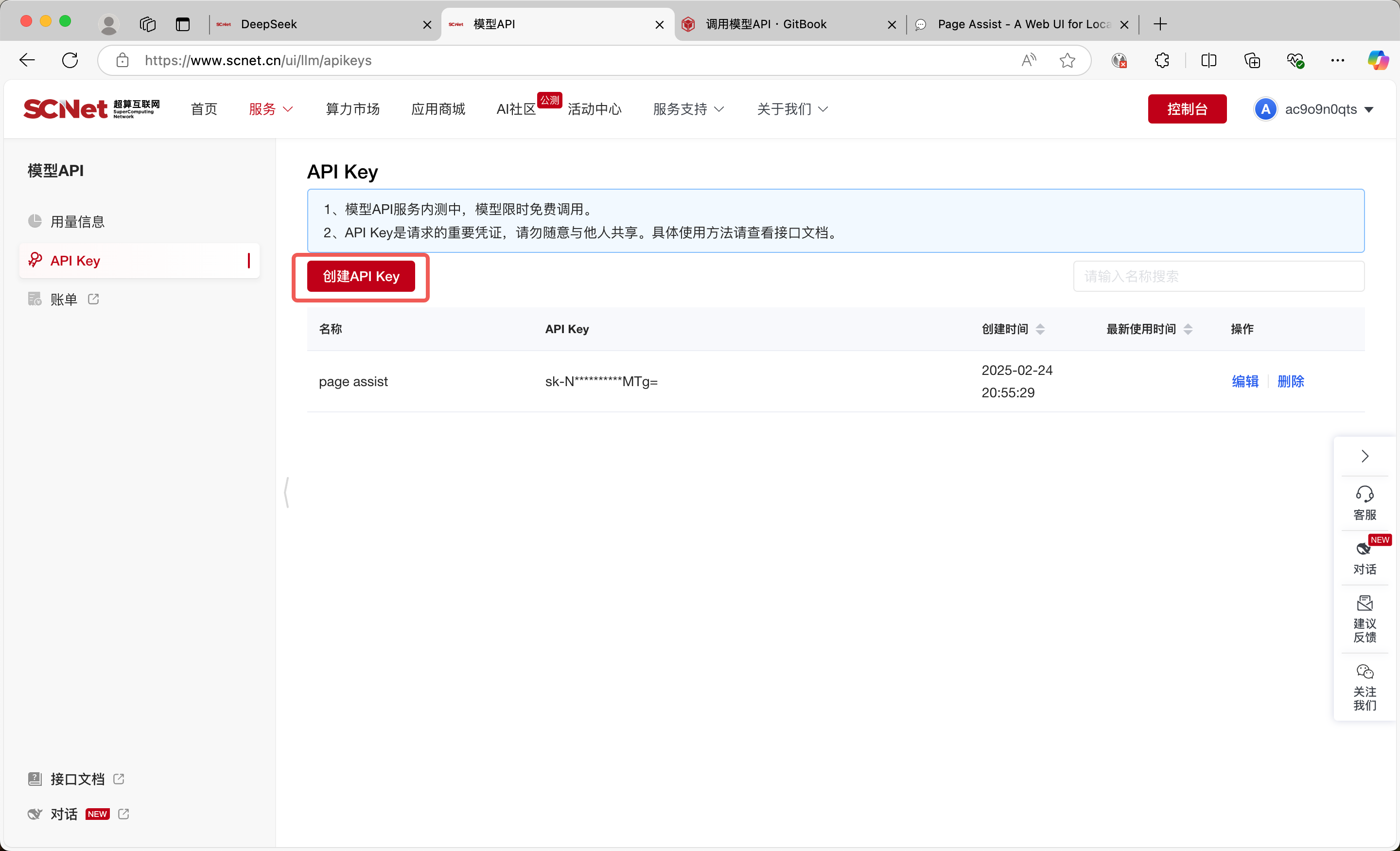Add page to favorites with star icon
Viewport: 1400px width, 851px height.
click(x=1067, y=60)
